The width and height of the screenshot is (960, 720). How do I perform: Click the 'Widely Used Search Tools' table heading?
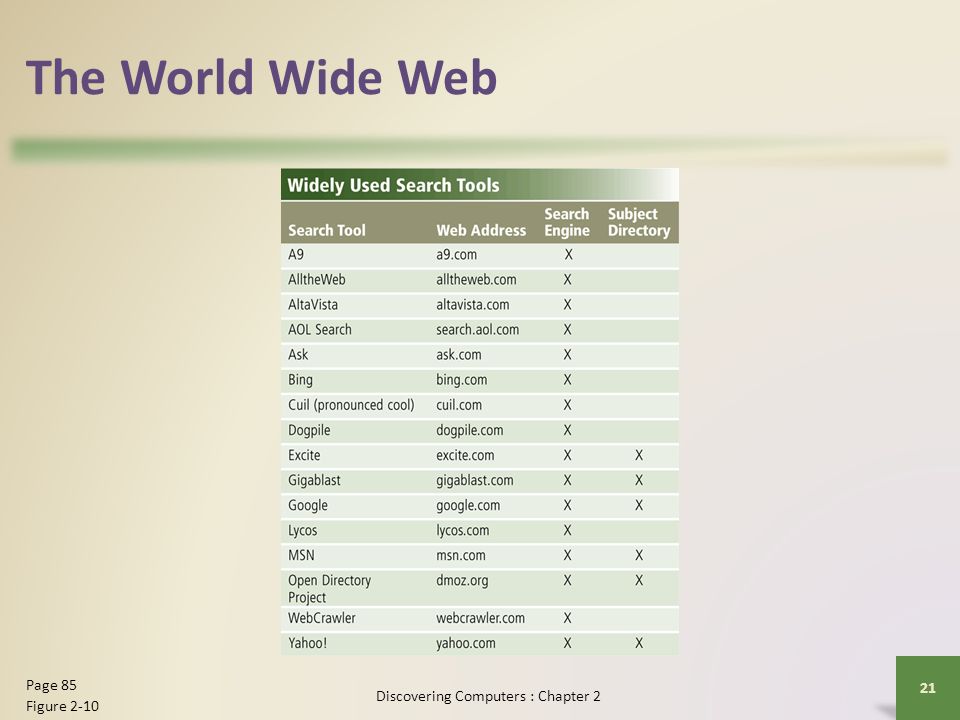[x=393, y=185]
